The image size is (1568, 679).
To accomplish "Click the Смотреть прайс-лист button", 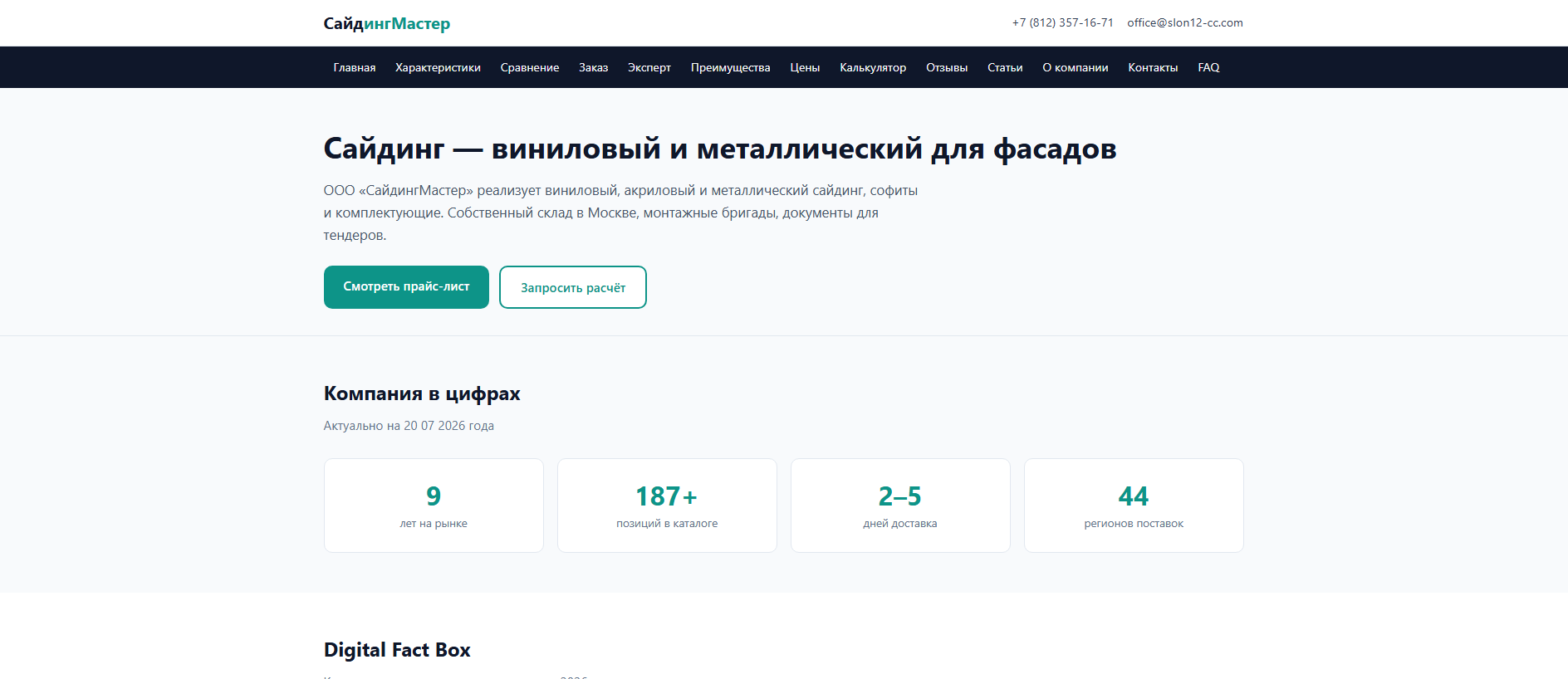I will [406, 287].
